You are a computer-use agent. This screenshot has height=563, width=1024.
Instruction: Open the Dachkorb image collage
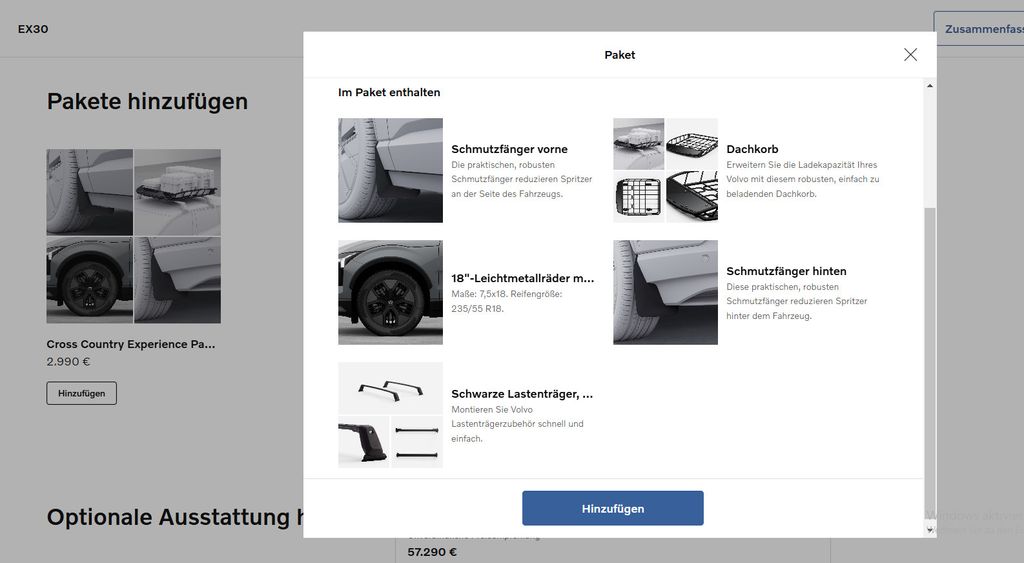[665, 170]
